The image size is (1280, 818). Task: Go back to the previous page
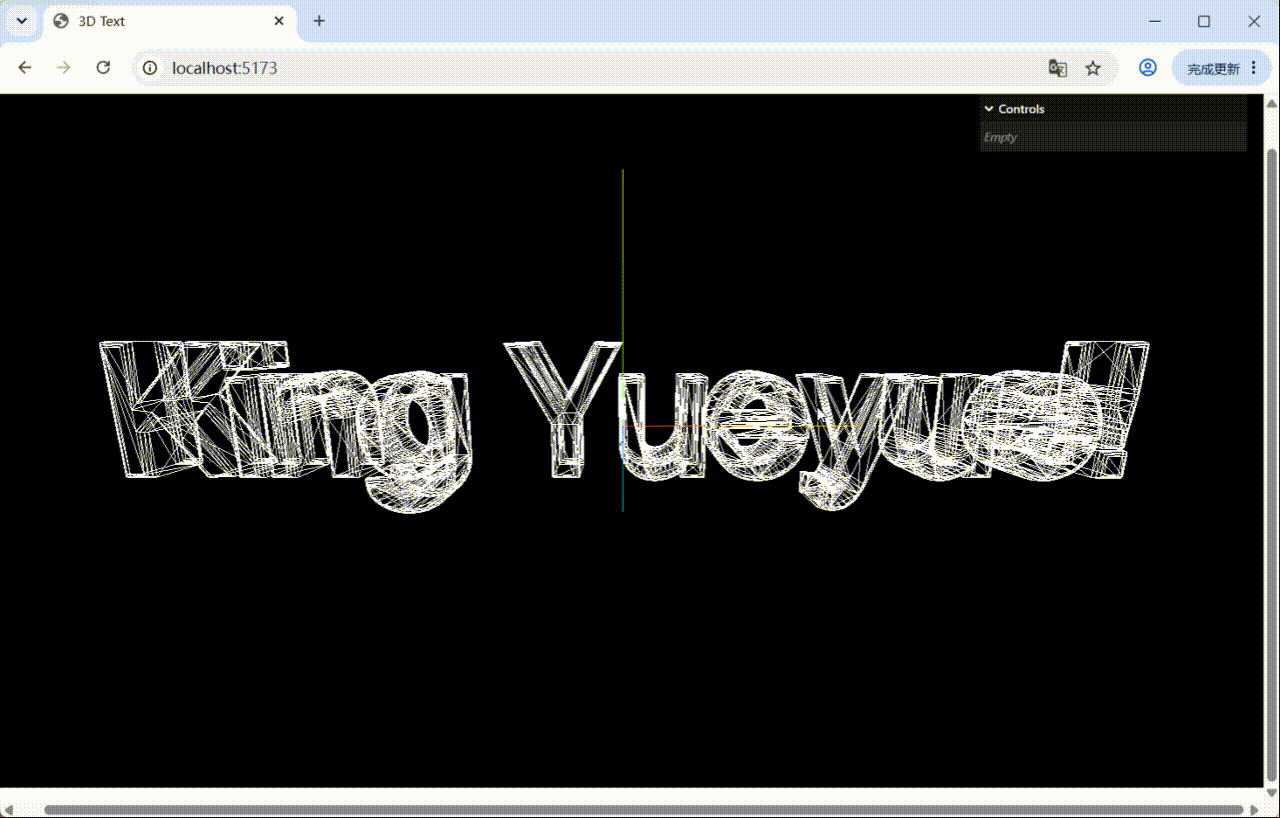pos(25,68)
